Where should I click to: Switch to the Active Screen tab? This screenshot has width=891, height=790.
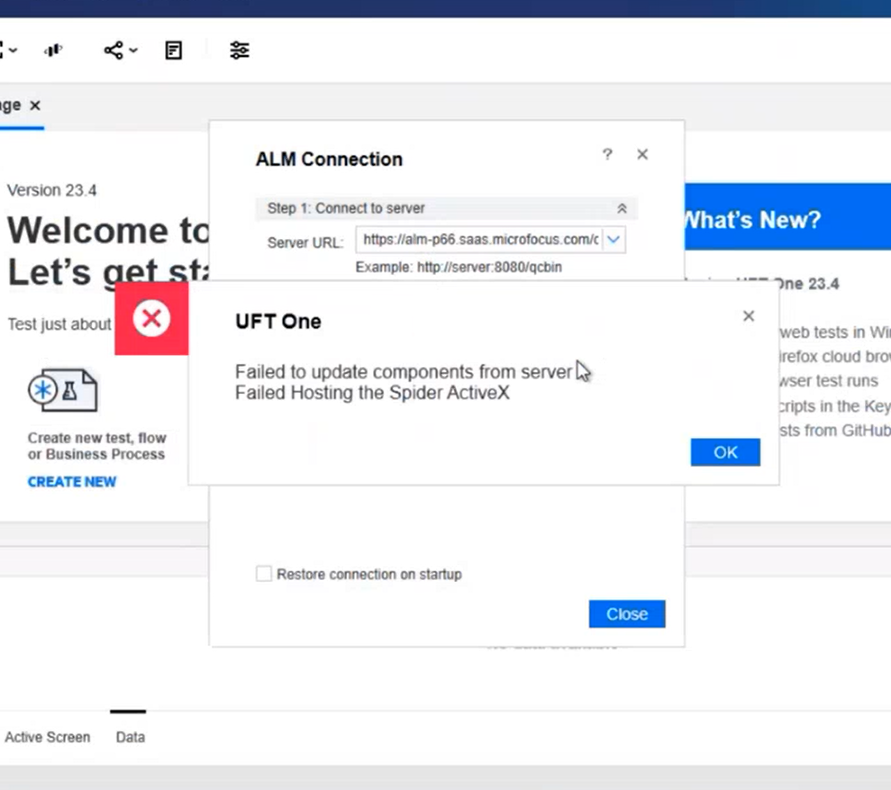point(47,737)
